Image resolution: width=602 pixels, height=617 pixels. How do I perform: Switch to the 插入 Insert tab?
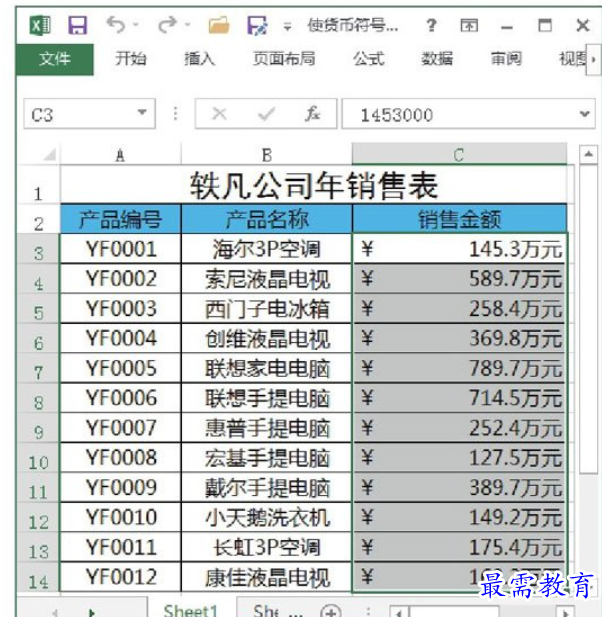199,59
